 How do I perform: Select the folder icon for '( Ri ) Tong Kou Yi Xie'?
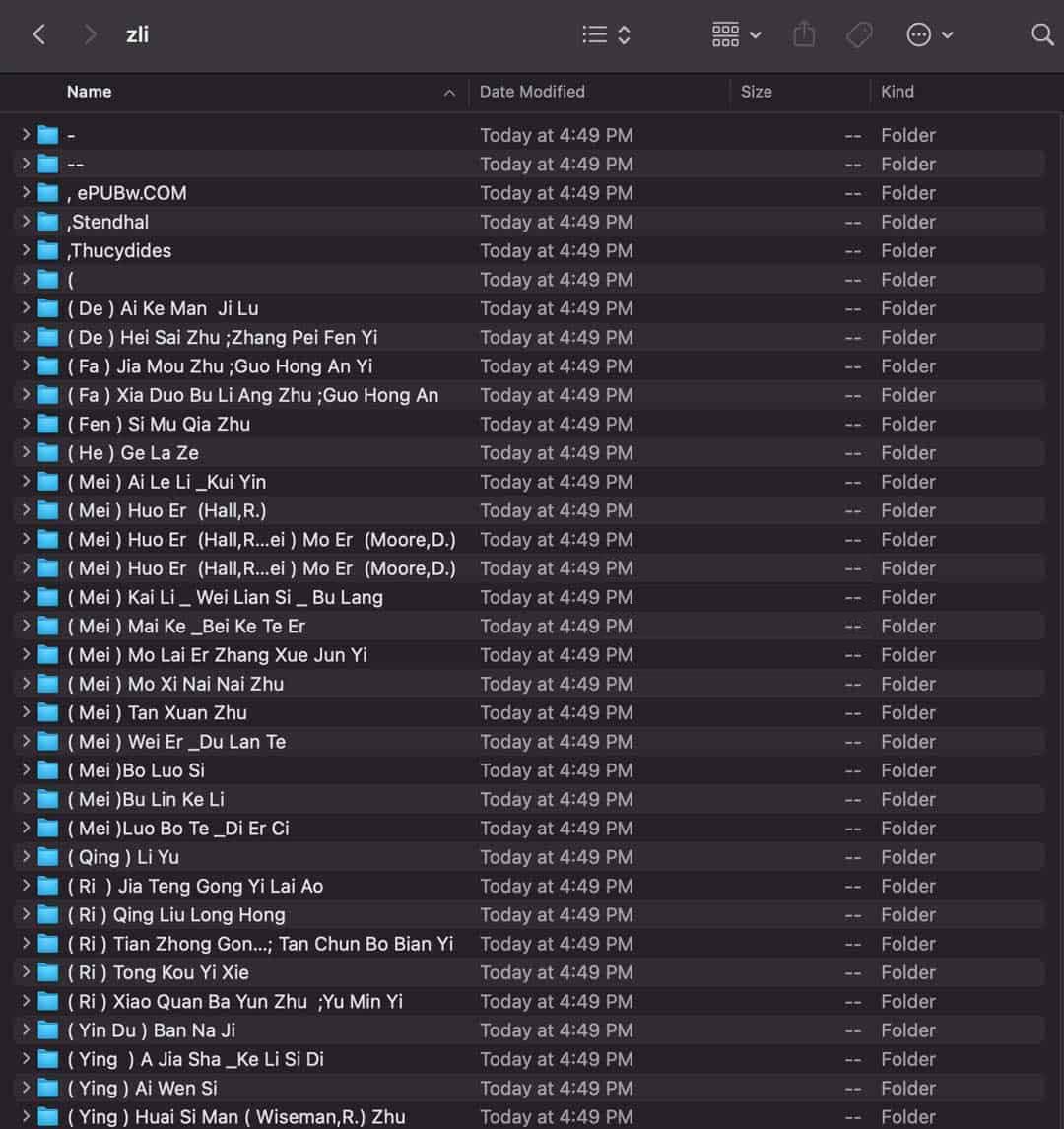click(47, 972)
